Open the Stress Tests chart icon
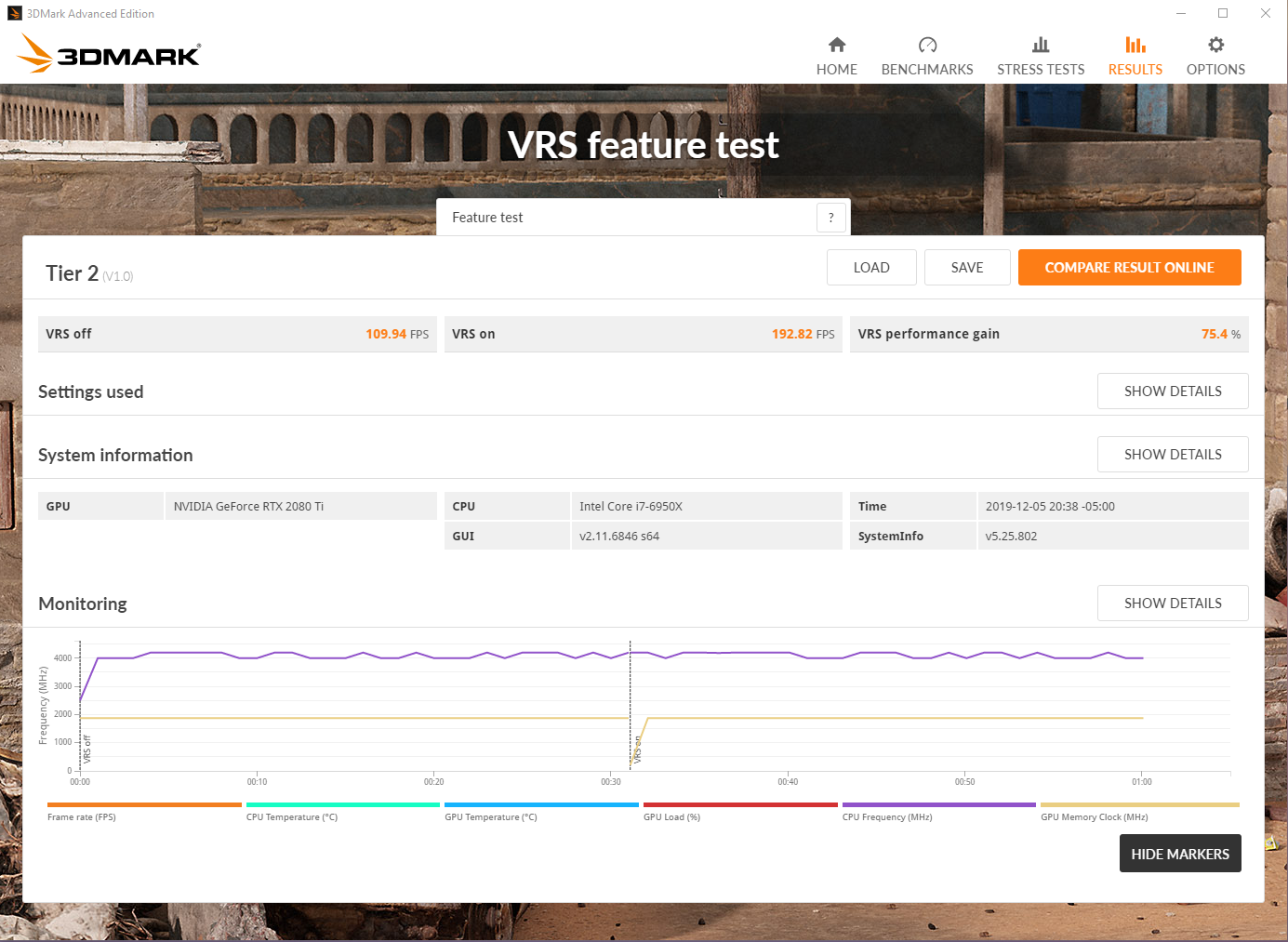1288x942 pixels. 1041,45
